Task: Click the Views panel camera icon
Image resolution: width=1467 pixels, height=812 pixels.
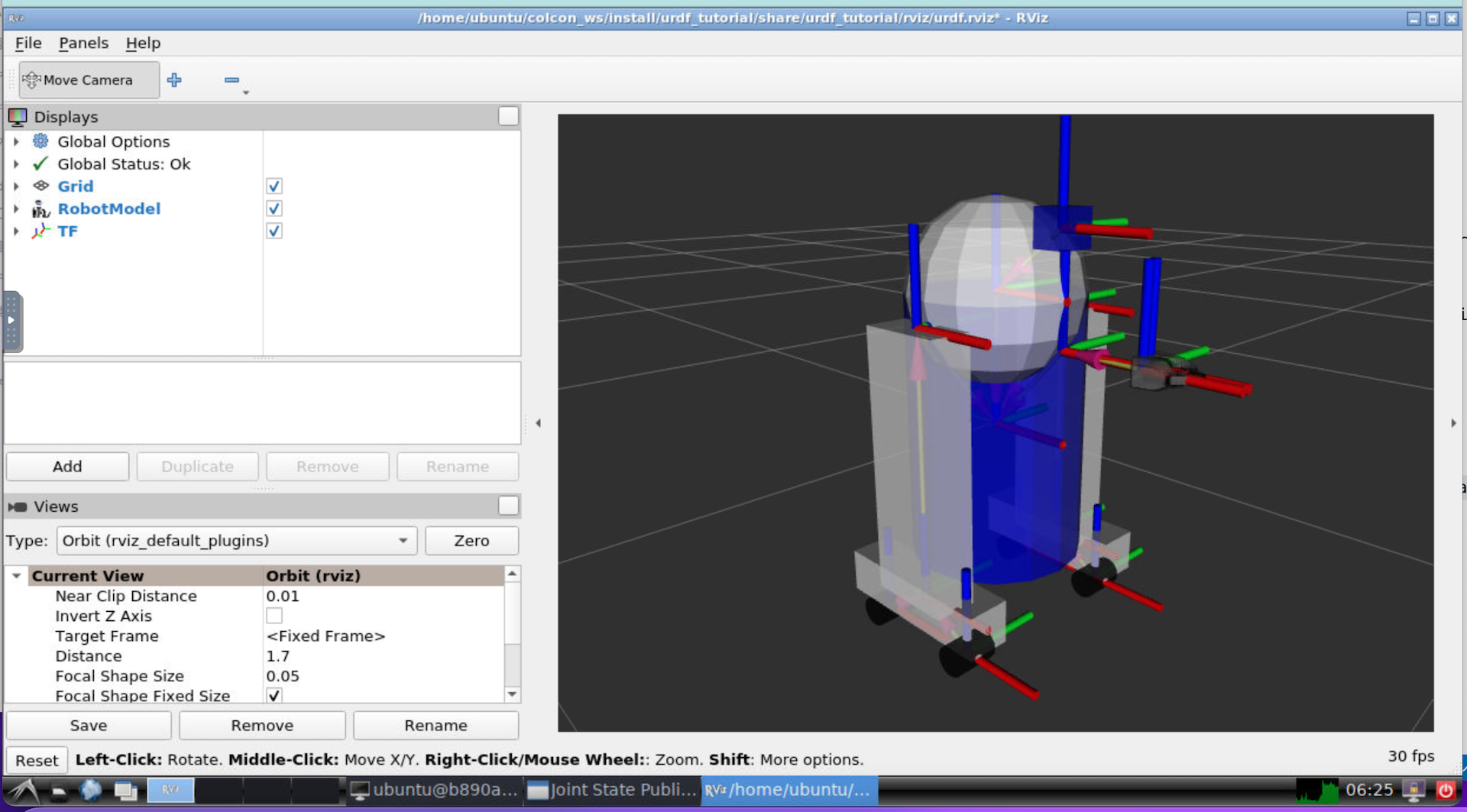Action: 17,506
